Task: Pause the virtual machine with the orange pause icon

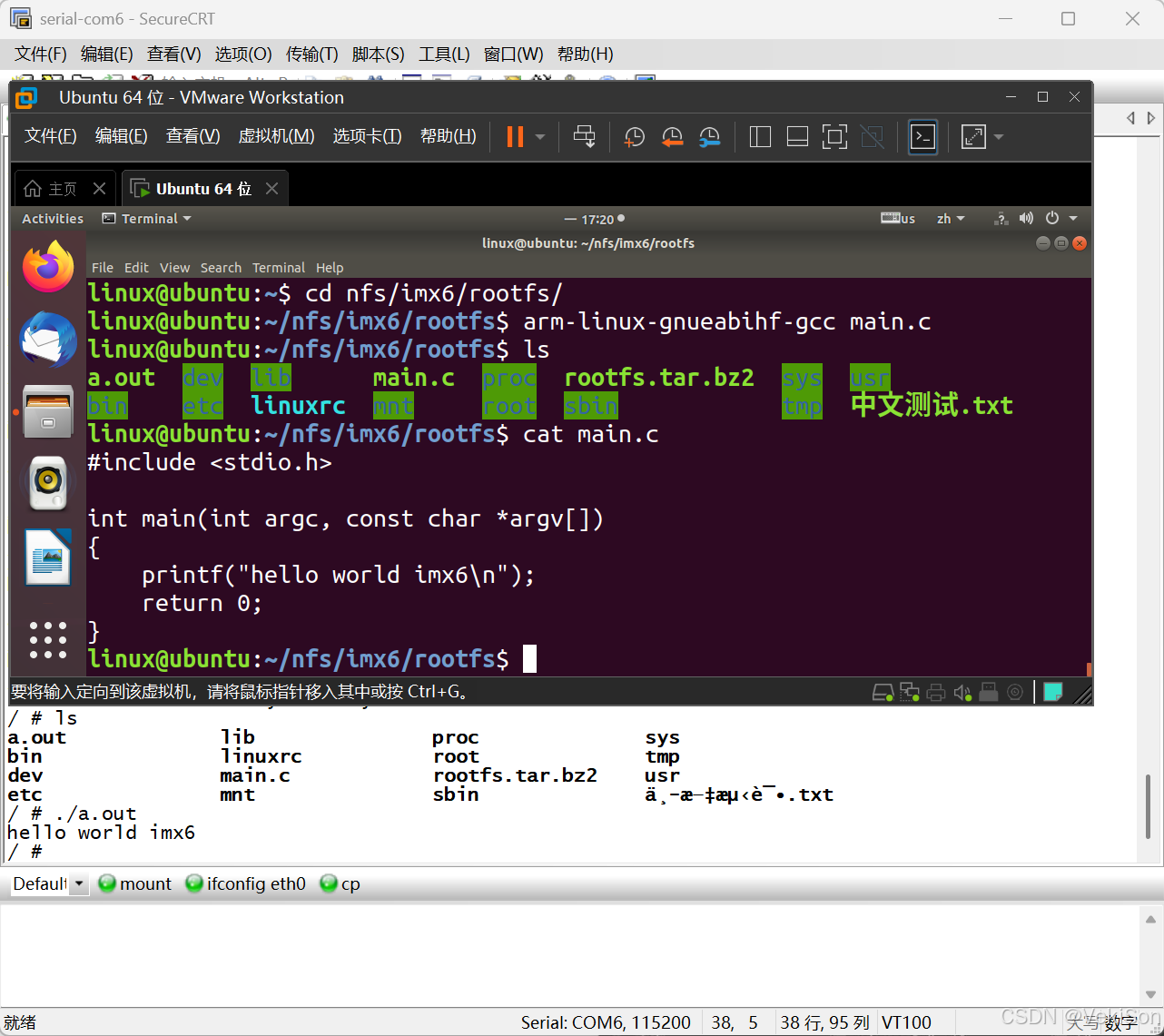Action: (515, 137)
